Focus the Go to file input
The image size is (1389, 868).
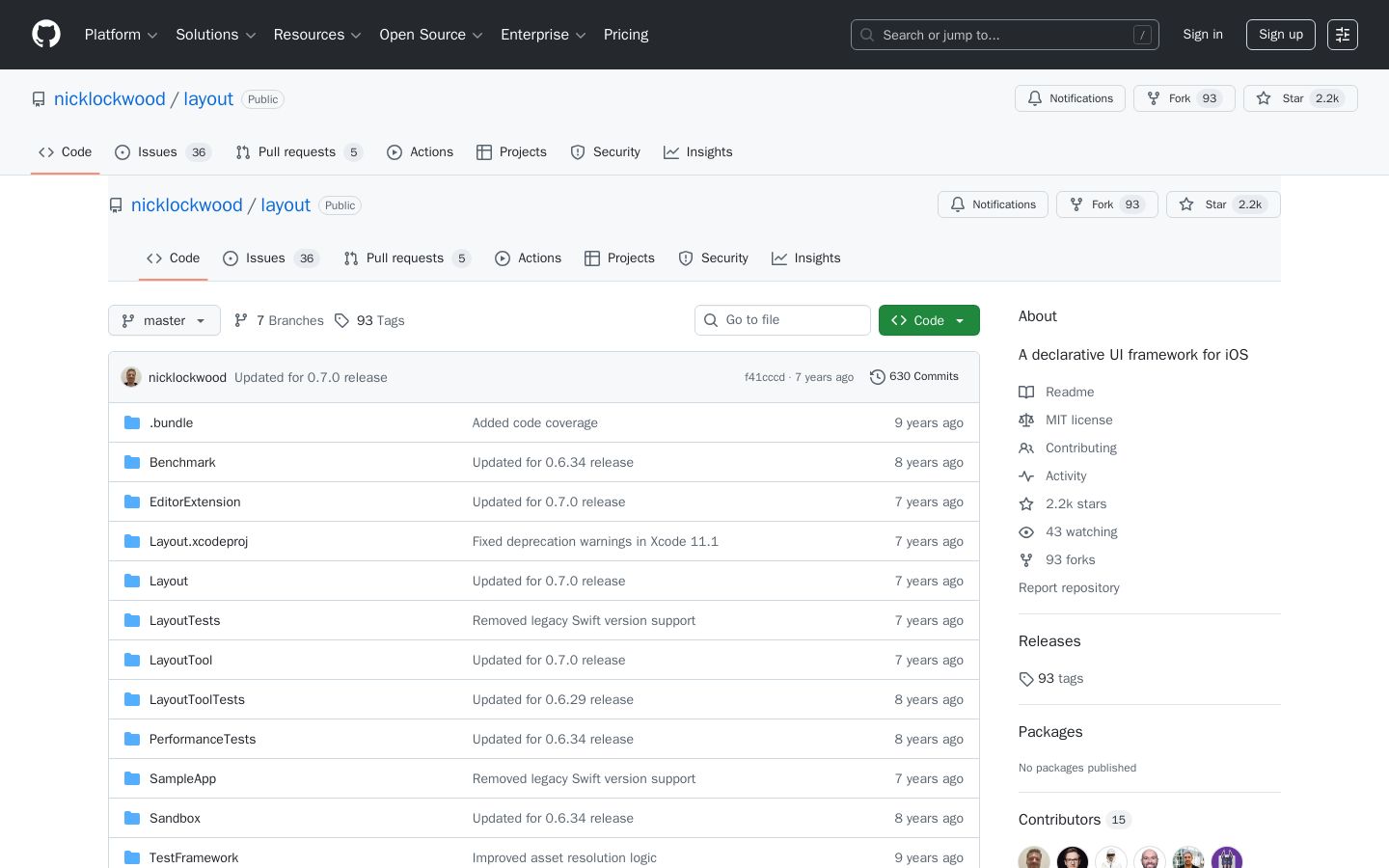(782, 320)
